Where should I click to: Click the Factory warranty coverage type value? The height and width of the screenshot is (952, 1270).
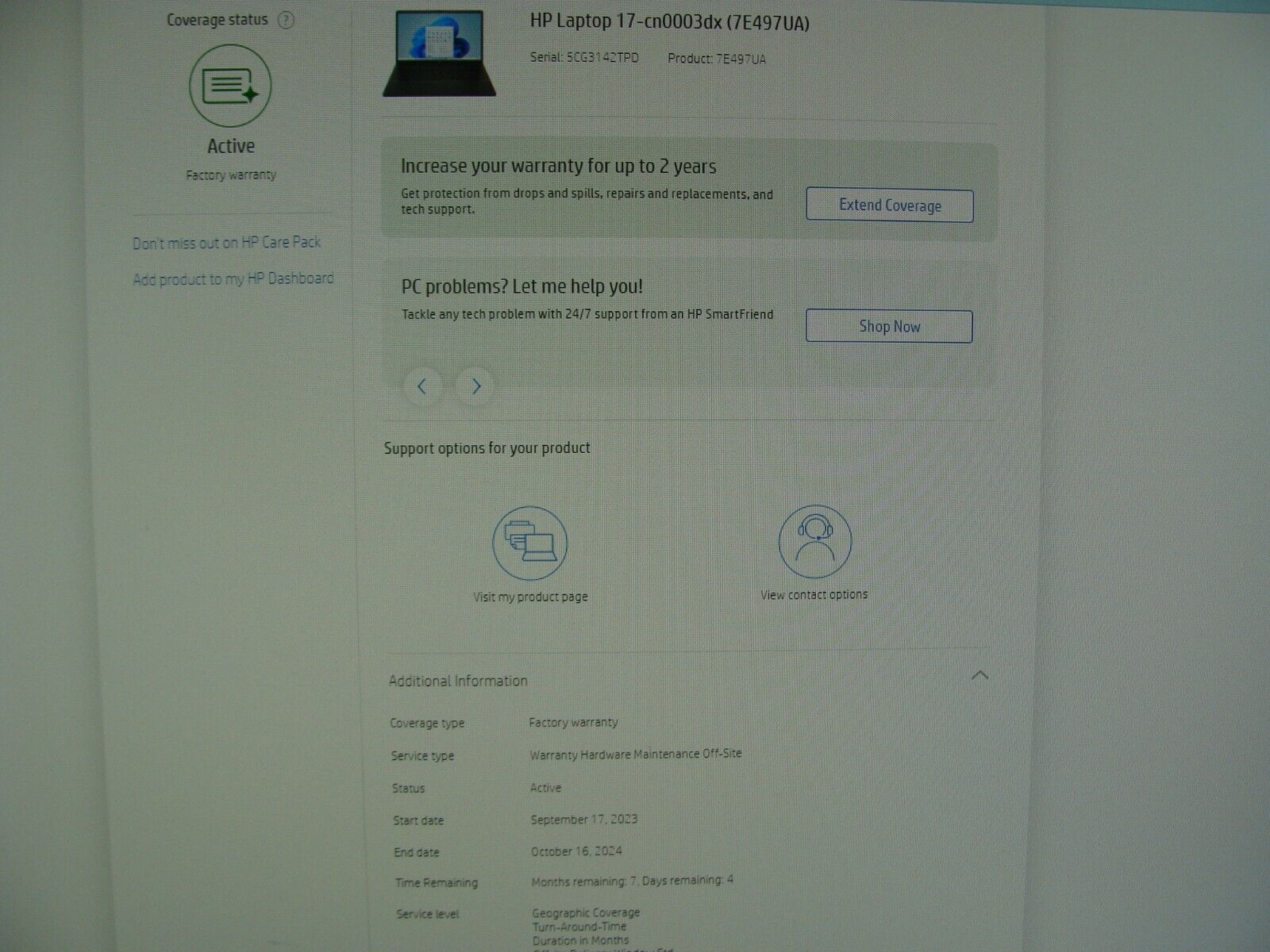573,722
